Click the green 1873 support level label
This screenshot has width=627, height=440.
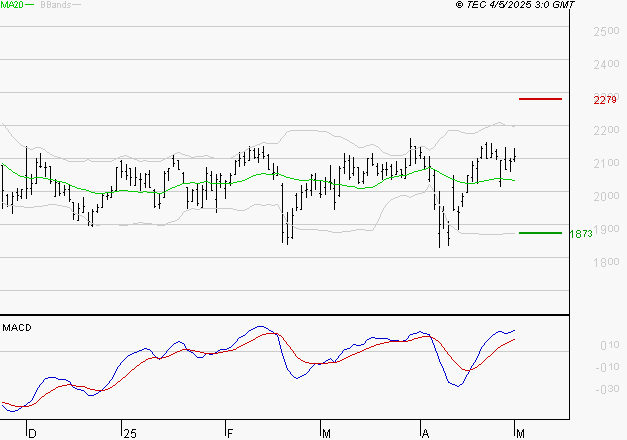pyautogui.click(x=581, y=234)
